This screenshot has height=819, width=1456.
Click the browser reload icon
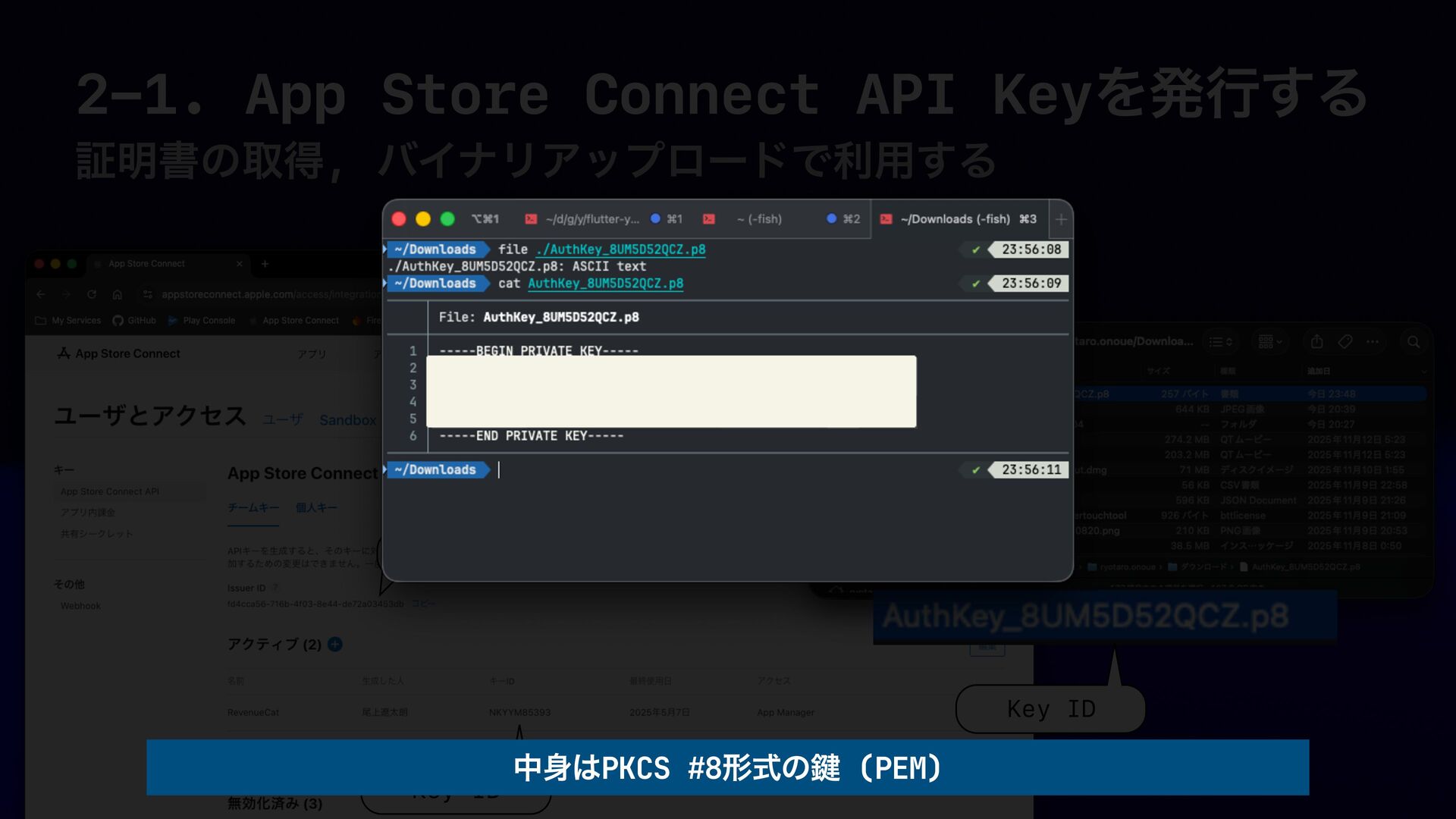coord(92,294)
